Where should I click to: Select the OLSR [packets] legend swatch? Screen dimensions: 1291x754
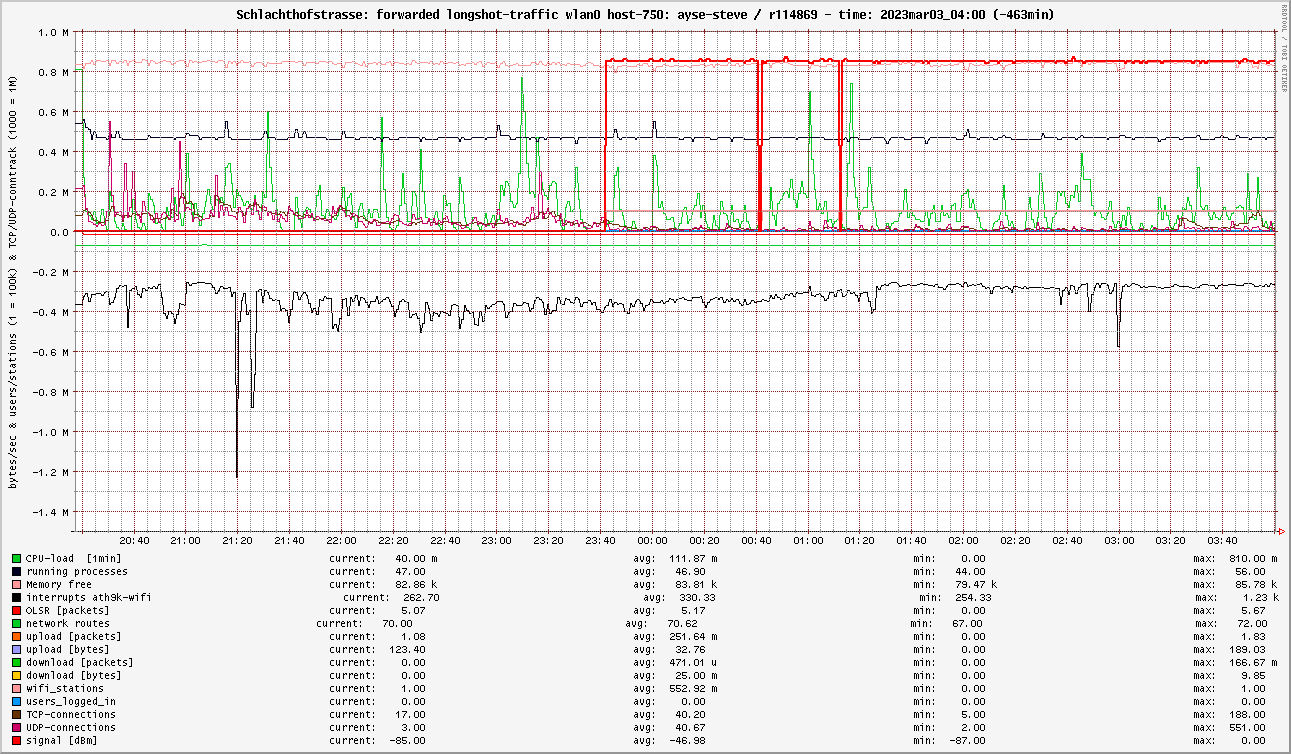coord(17,610)
